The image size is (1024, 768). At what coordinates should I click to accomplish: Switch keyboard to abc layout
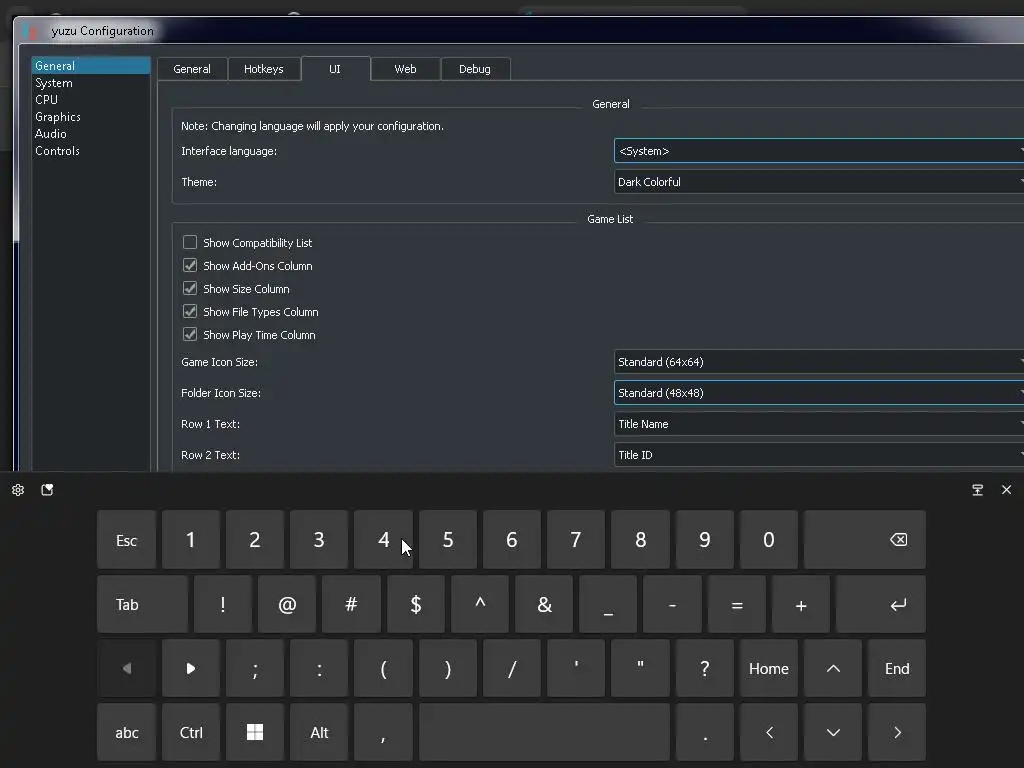pos(127,732)
